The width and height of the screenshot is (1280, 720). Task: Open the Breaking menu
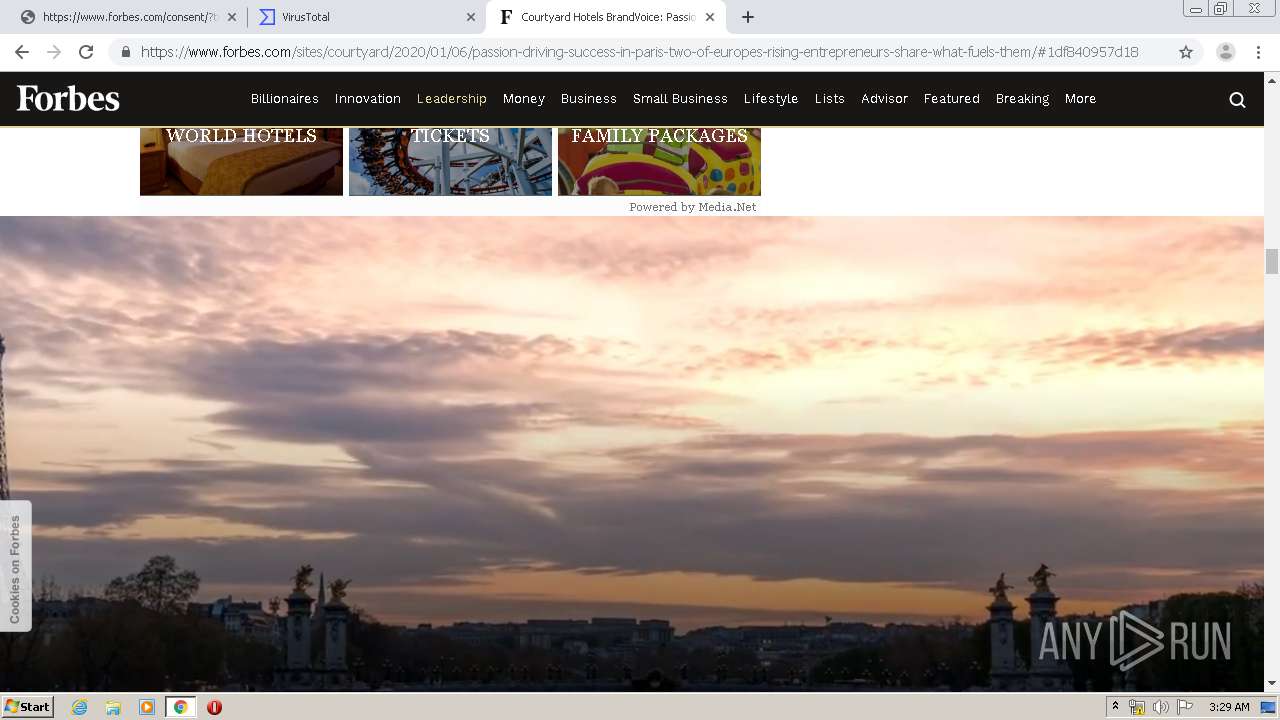click(1022, 99)
